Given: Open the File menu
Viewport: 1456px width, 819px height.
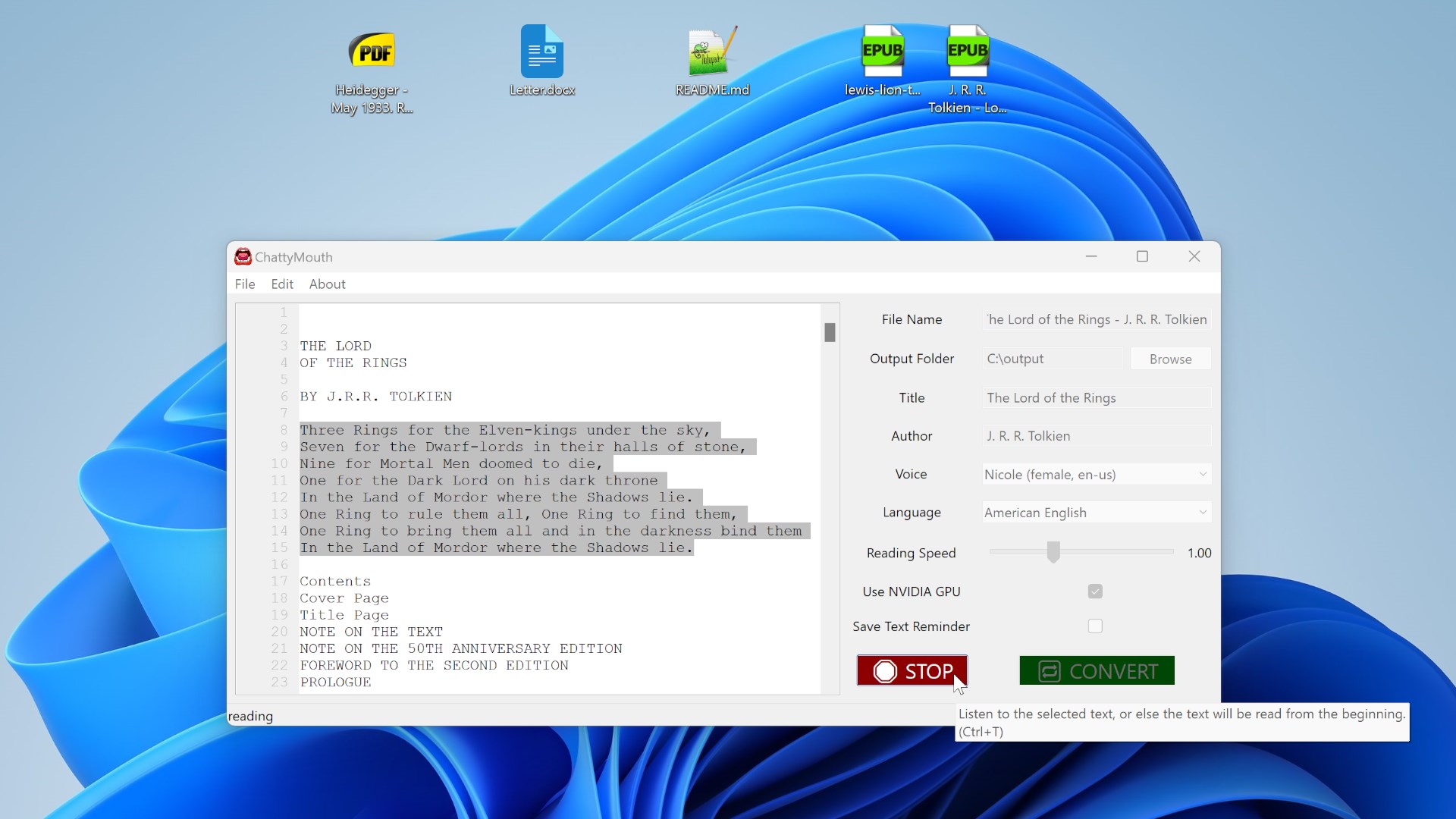Looking at the screenshot, I should tap(245, 284).
